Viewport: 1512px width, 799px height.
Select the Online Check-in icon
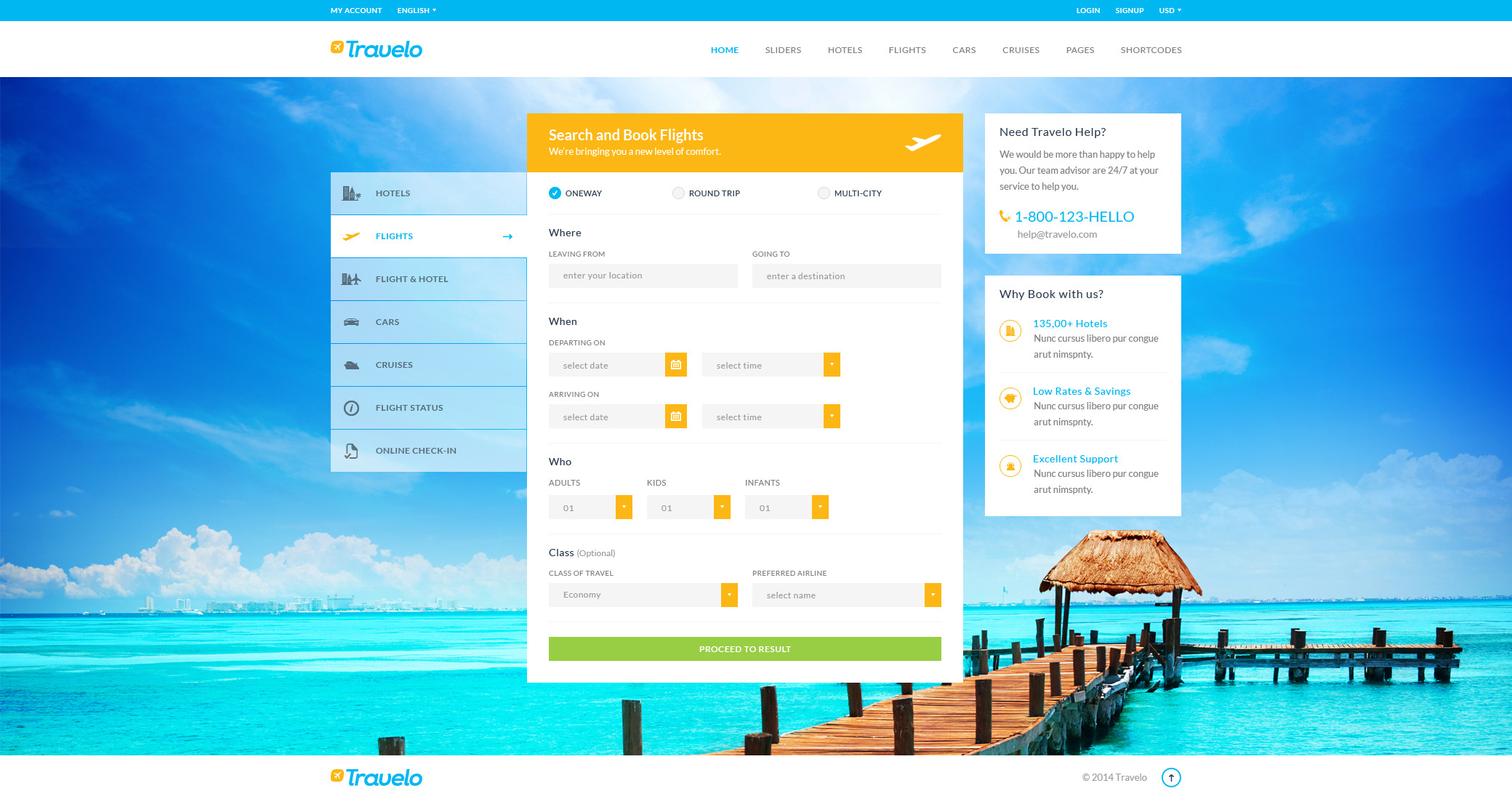click(x=351, y=450)
